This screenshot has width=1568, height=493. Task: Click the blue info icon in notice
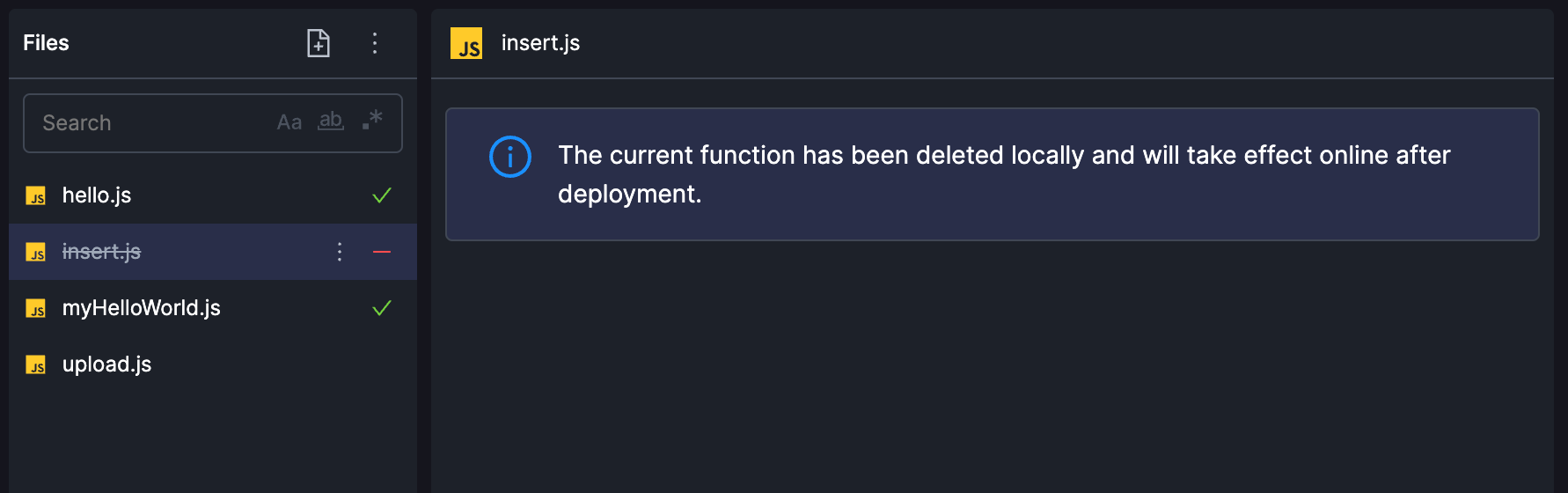(510, 157)
